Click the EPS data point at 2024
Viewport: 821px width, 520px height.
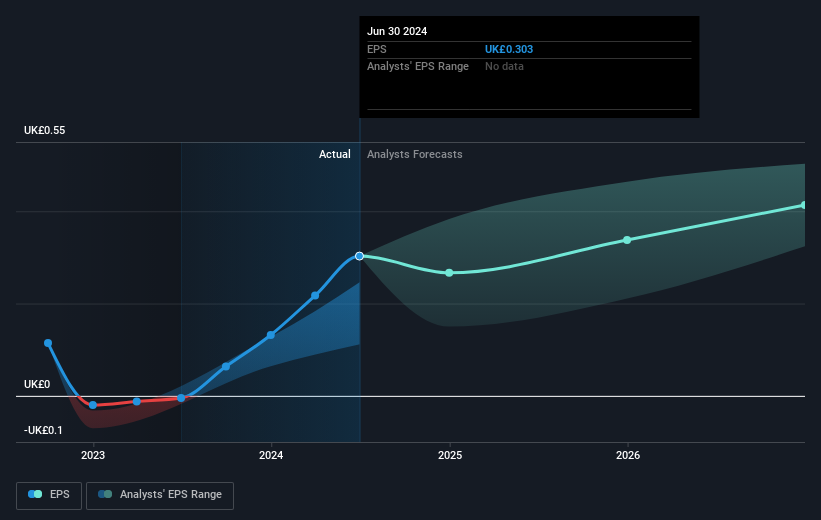pyautogui.click(x=271, y=335)
